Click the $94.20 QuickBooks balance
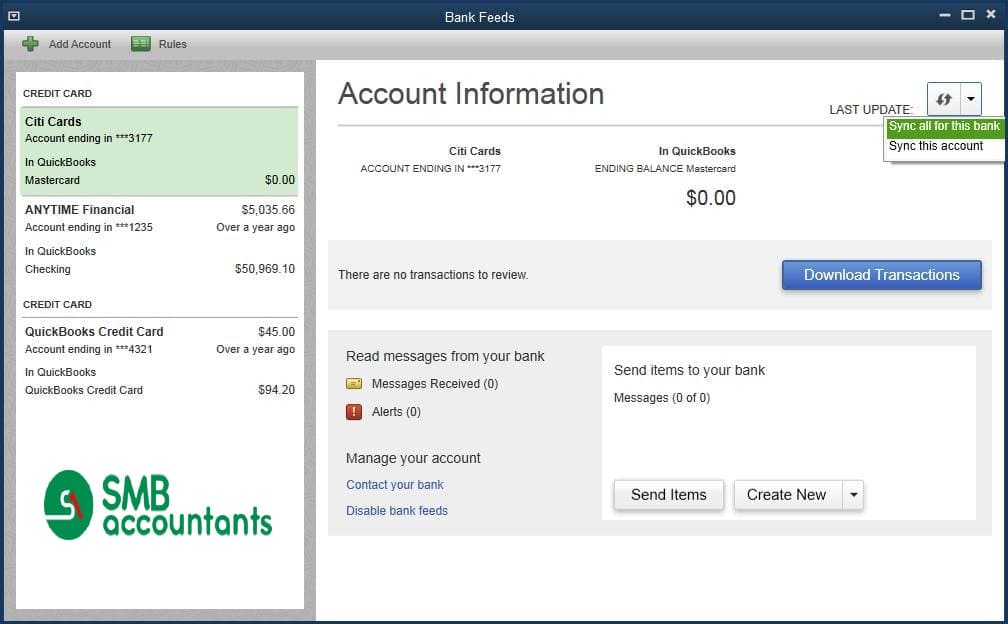1008x624 pixels. 276,389
